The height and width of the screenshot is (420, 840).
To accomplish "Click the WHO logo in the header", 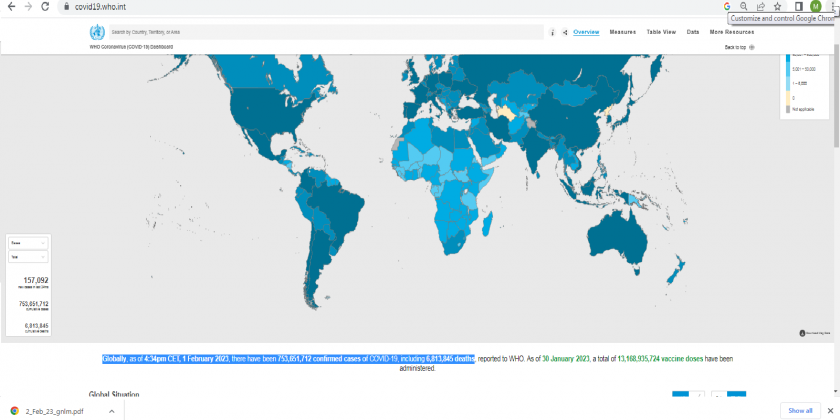I will tap(96, 32).
